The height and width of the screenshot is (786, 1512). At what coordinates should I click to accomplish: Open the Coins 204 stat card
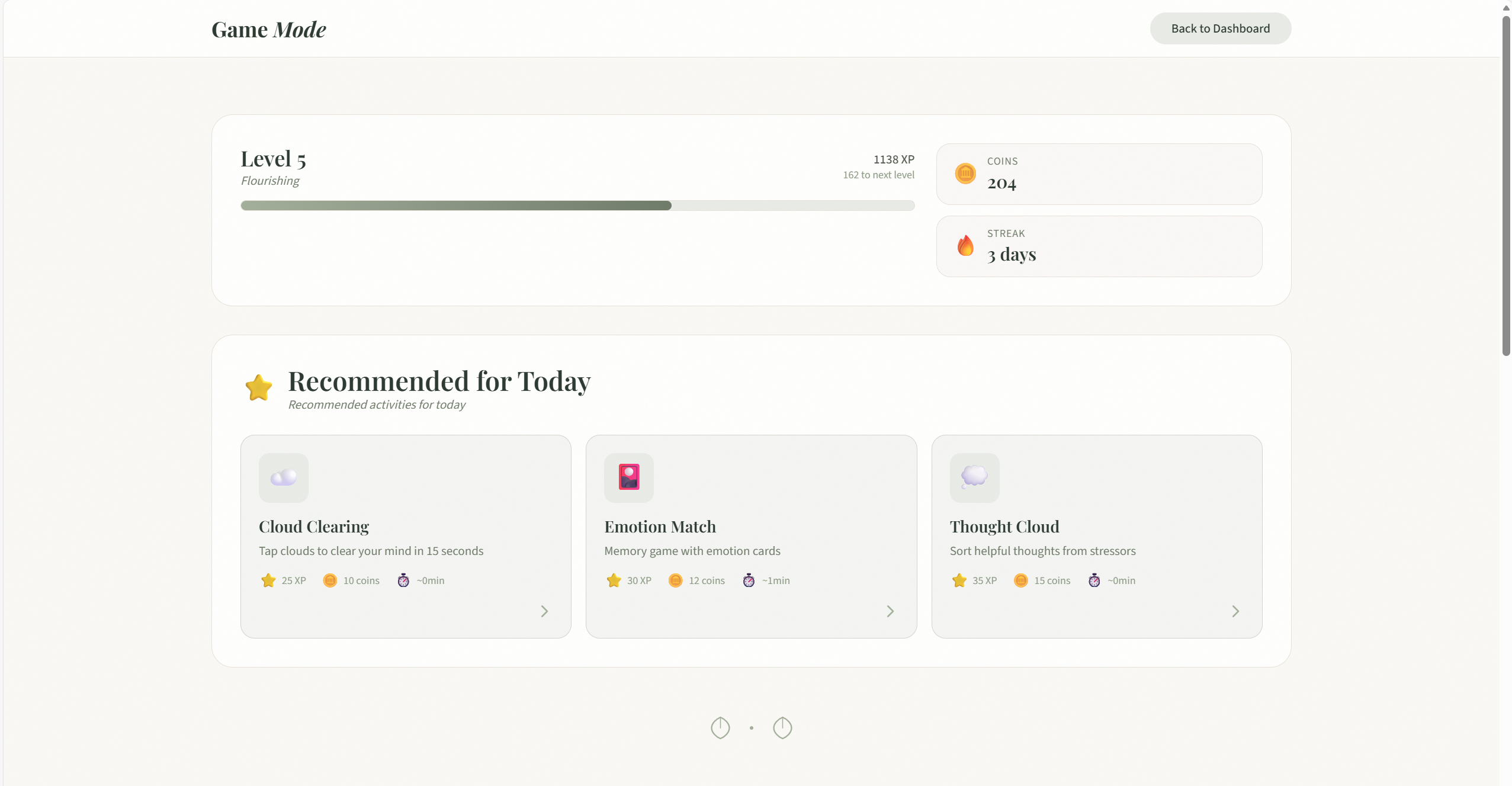[x=1099, y=174]
